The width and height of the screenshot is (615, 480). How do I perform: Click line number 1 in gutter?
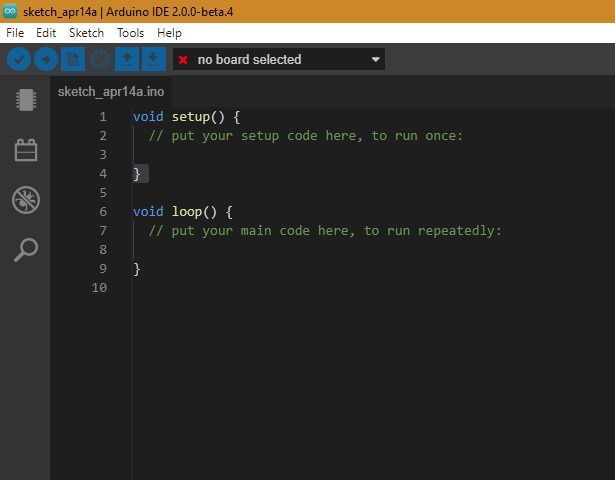pos(103,116)
